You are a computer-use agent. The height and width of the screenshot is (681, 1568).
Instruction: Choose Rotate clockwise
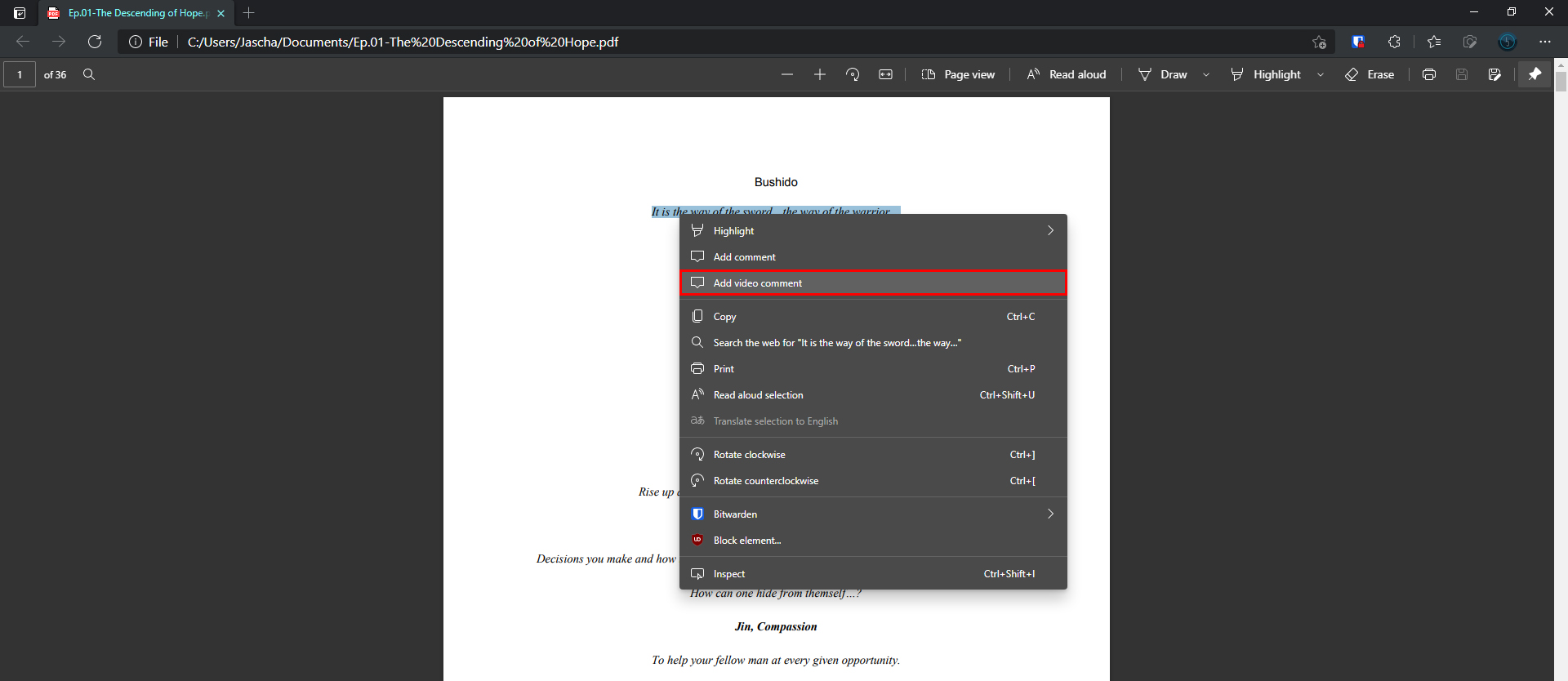pos(873,455)
